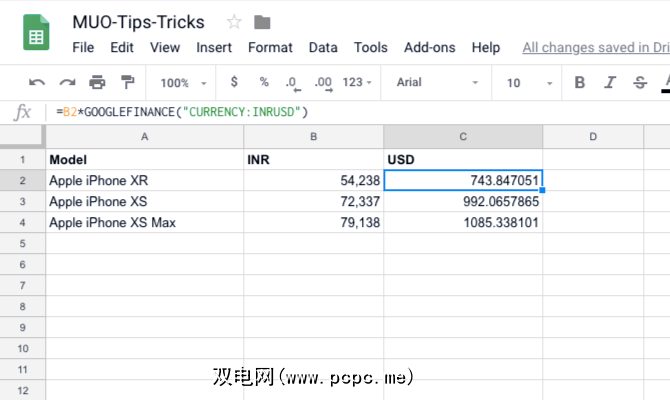Image resolution: width=670 pixels, height=400 pixels.
Task: Print the spreadsheet using the printer icon
Action: 97,83
